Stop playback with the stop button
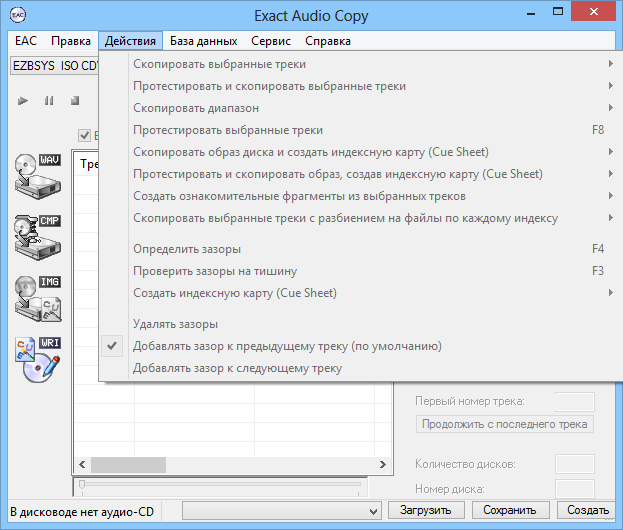623x530 pixels. click(x=75, y=101)
